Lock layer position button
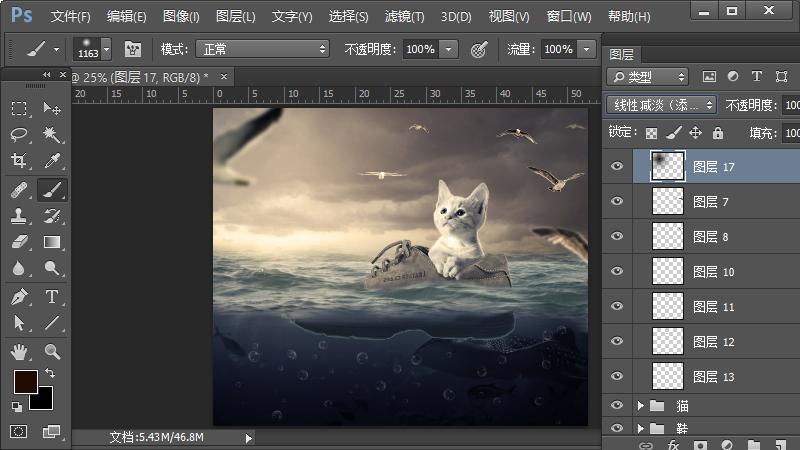 (695, 133)
